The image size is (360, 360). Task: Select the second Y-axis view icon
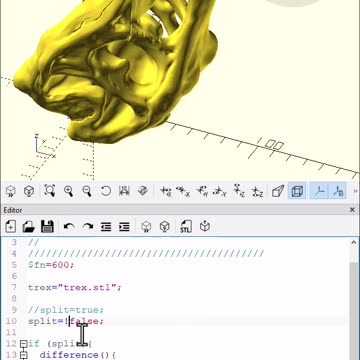[x=220, y=192]
